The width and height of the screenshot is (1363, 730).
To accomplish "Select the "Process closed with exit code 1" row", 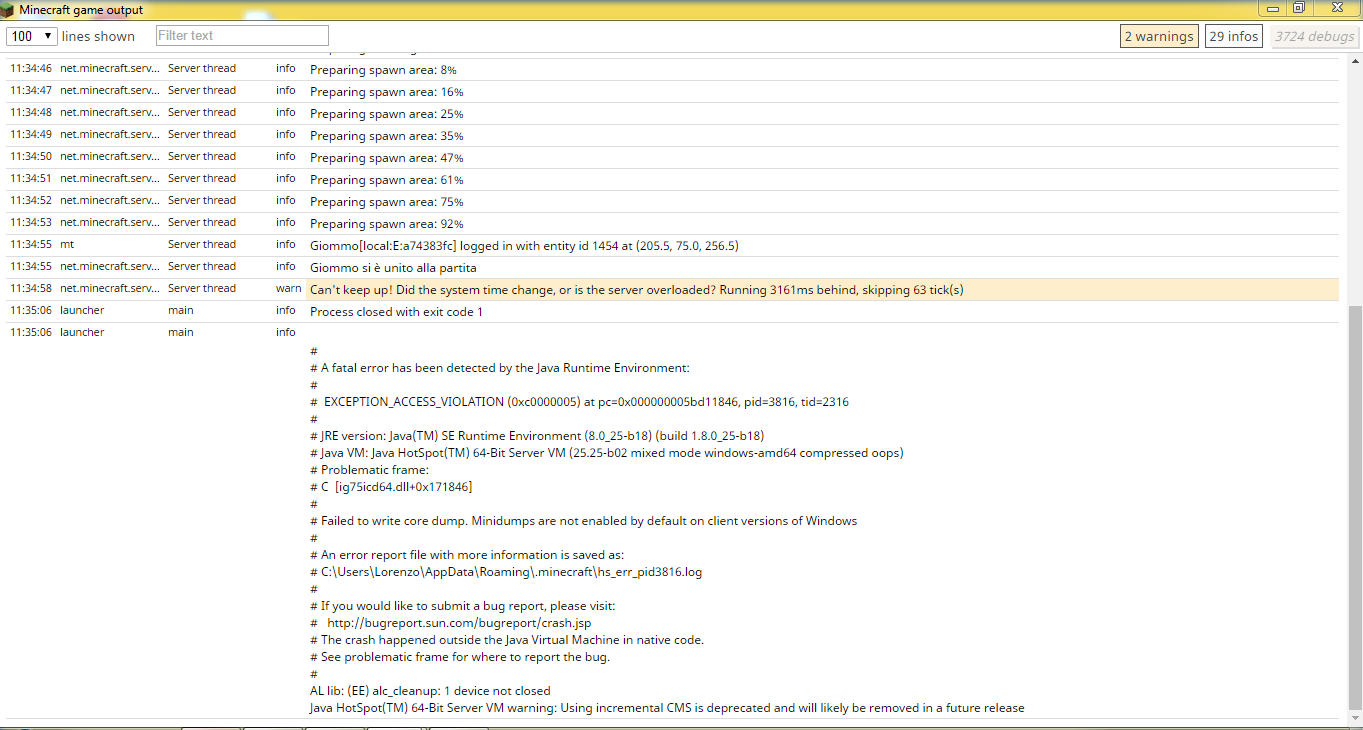I will point(396,312).
